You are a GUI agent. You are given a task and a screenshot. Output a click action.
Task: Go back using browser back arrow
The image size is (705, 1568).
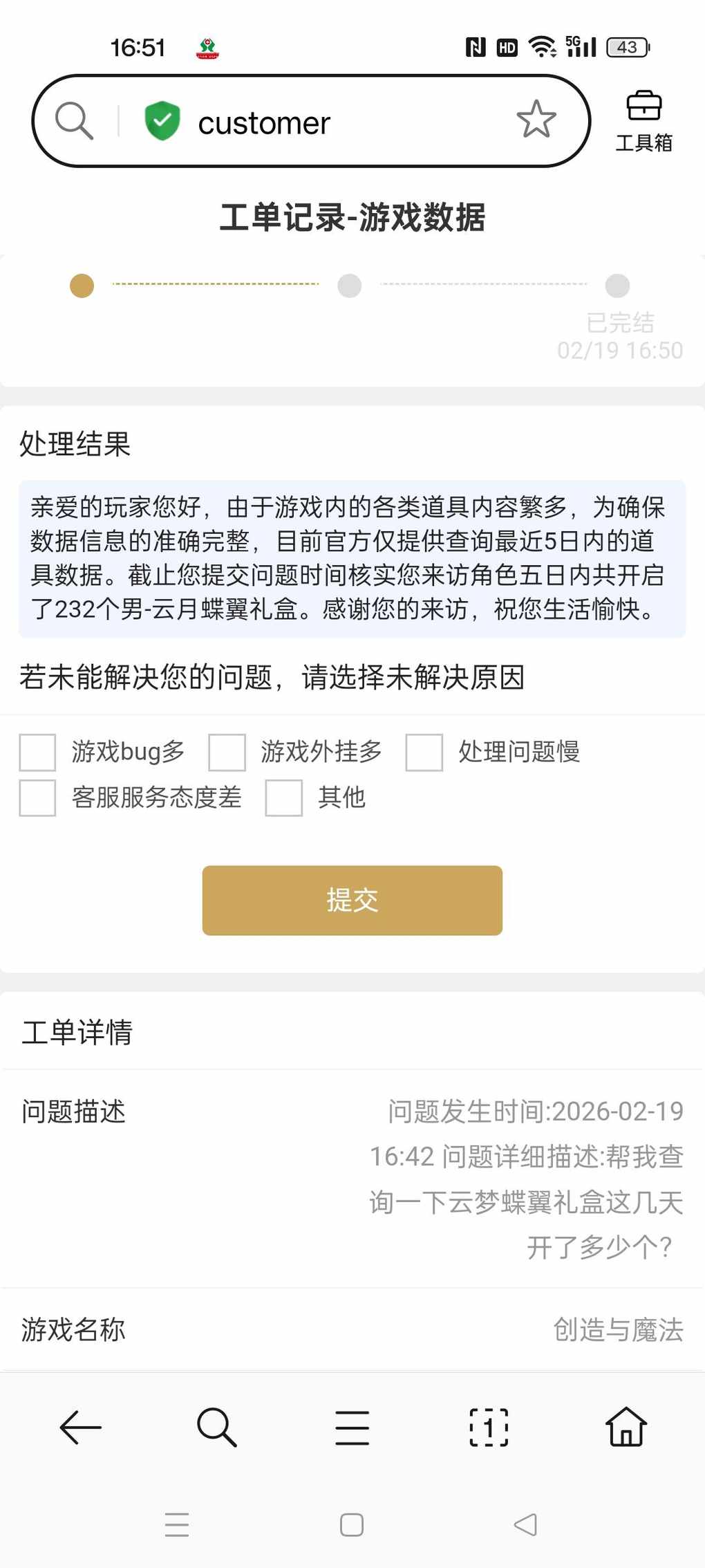pyautogui.click(x=80, y=1427)
